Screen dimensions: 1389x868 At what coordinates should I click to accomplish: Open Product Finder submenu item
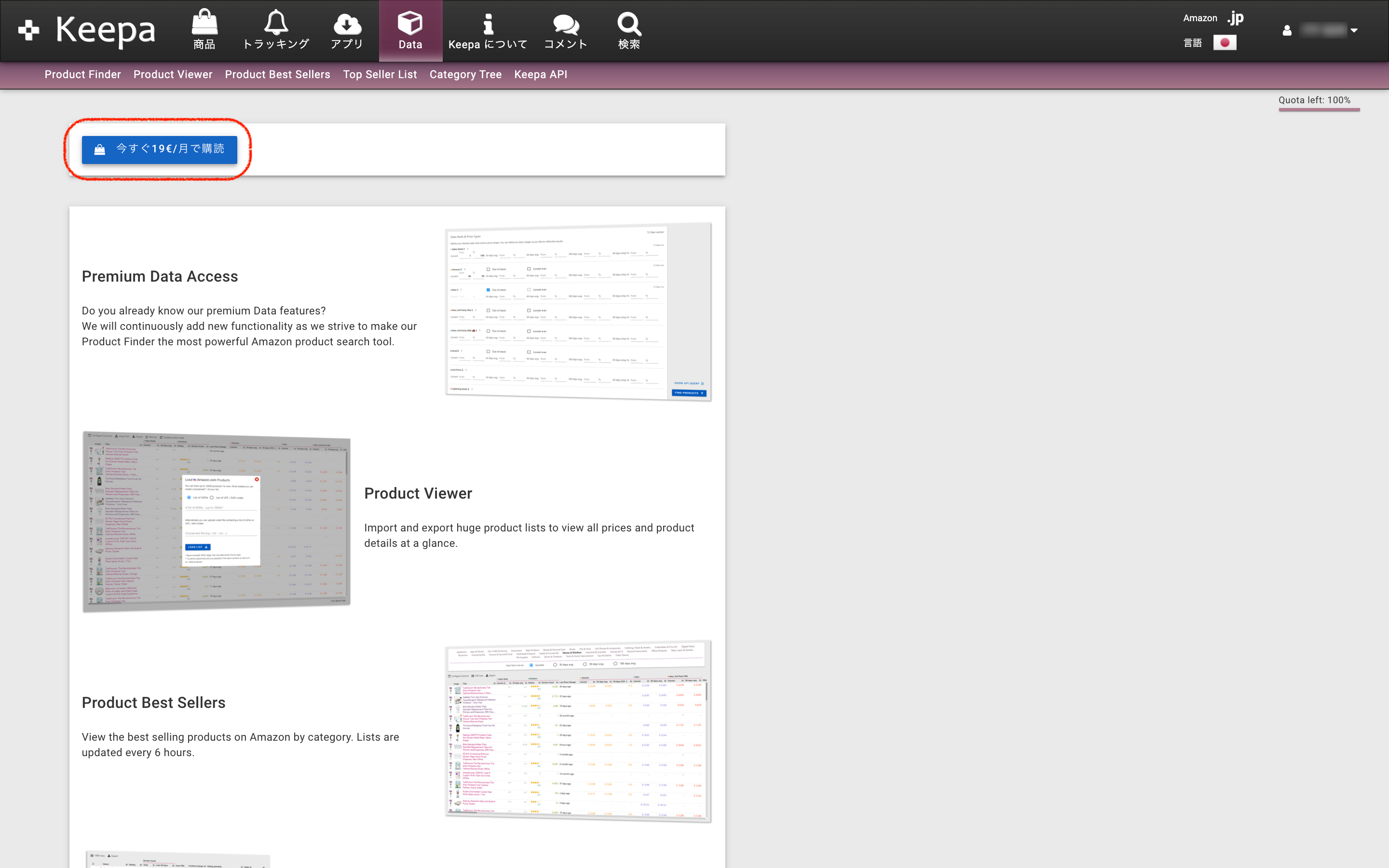coord(82,75)
